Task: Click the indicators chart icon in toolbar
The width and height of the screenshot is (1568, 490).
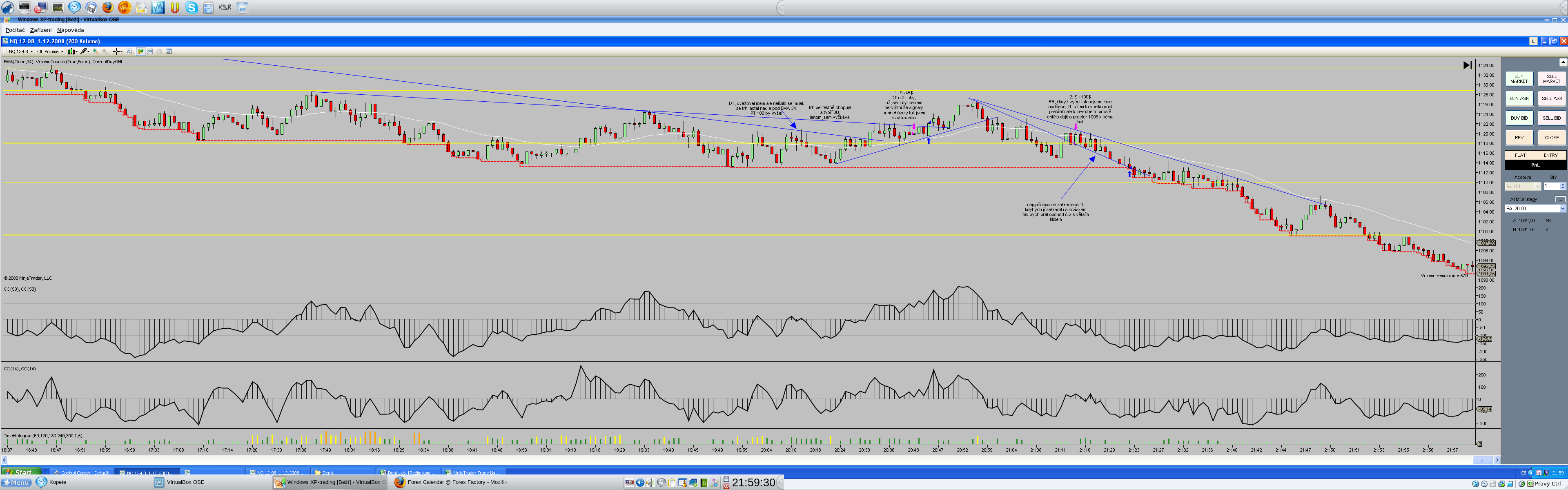Action: pyautogui.click(x=150, y=52)
